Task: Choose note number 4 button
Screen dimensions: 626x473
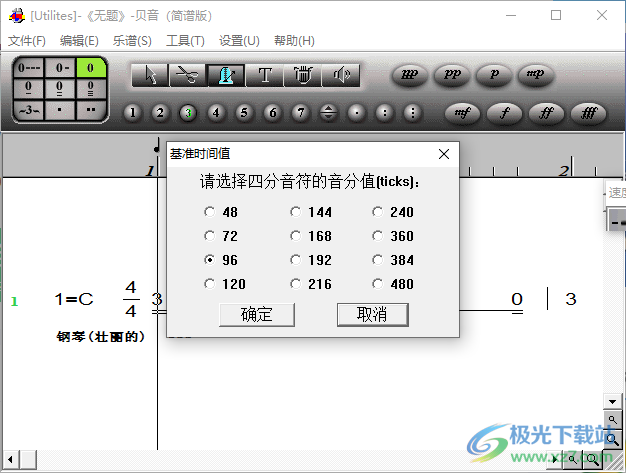Action: coord(216,113)
